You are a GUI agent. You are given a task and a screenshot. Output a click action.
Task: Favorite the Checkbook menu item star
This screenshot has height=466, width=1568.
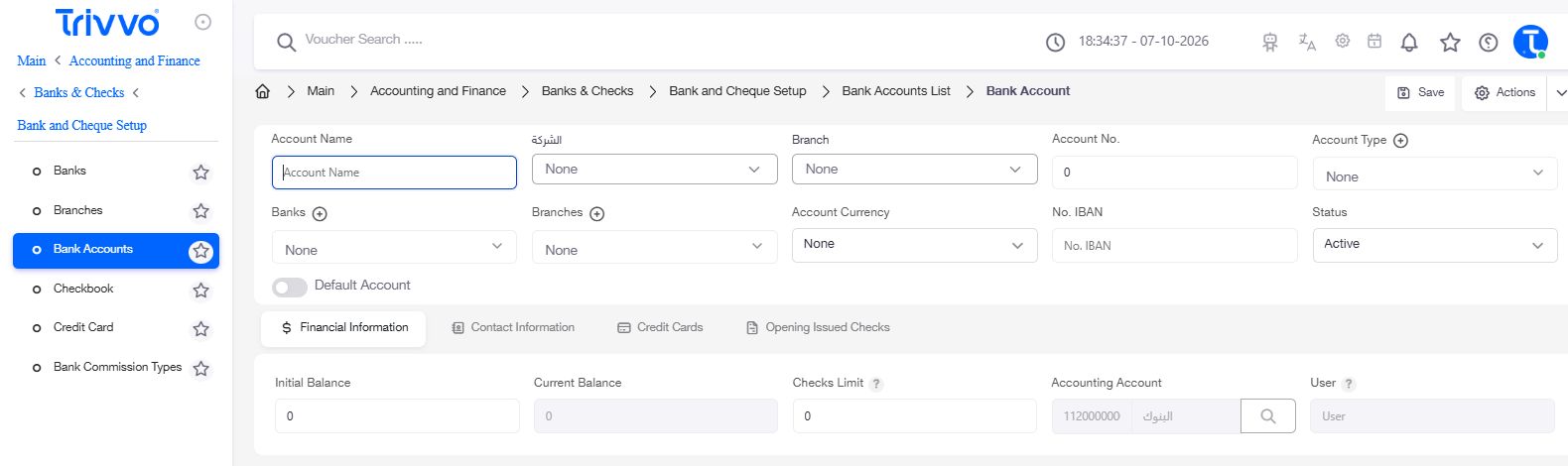coord(200,291)
